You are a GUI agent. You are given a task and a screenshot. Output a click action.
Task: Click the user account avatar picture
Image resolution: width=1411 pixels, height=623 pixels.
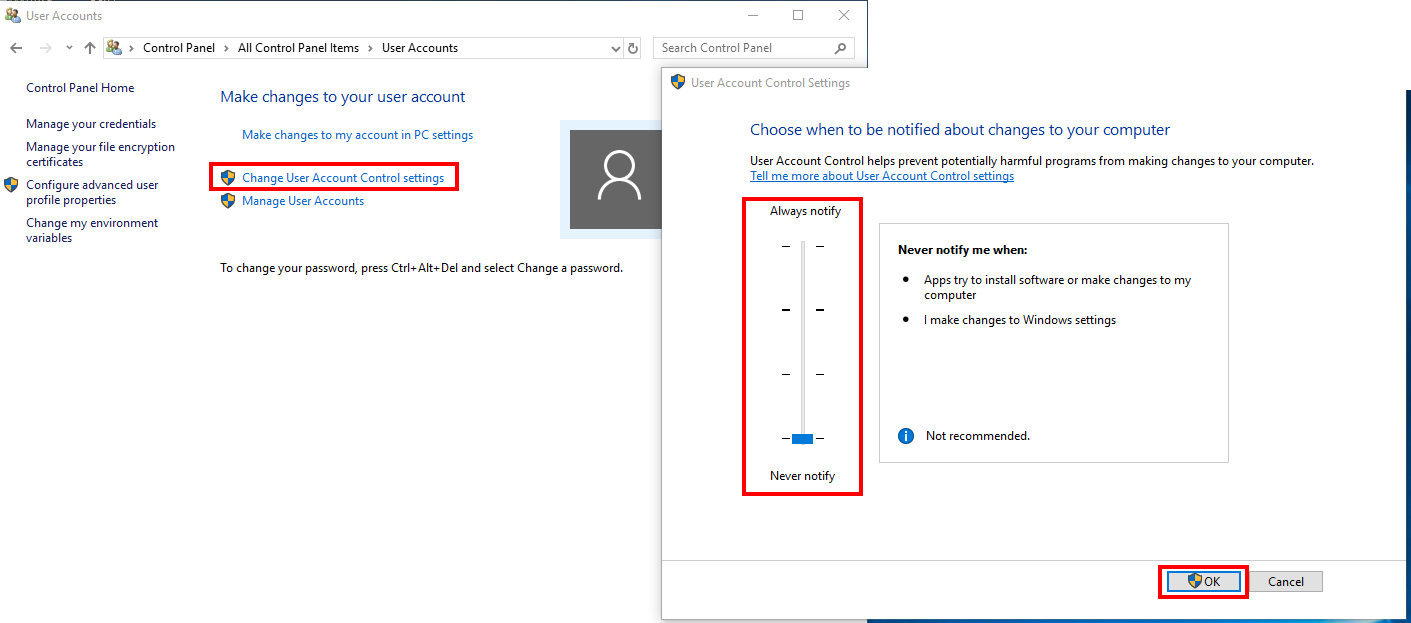[x=617, y=179]
